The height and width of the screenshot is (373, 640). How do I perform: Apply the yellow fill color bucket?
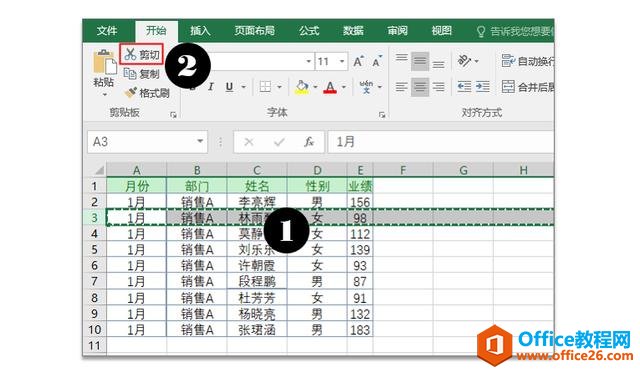click(302, 87)
